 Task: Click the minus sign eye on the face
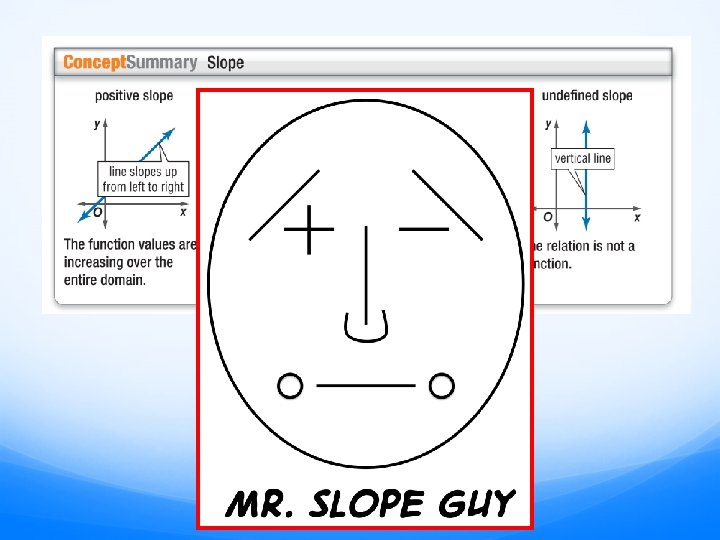coord(424,229)
